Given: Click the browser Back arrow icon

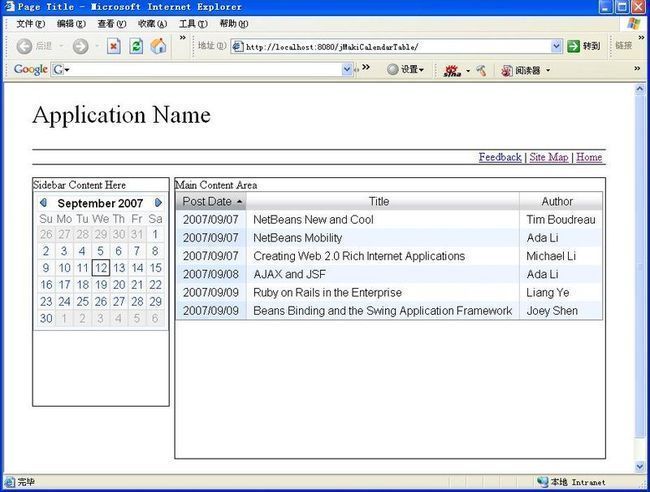Looking at the screenshot, I should pos(24,46).
